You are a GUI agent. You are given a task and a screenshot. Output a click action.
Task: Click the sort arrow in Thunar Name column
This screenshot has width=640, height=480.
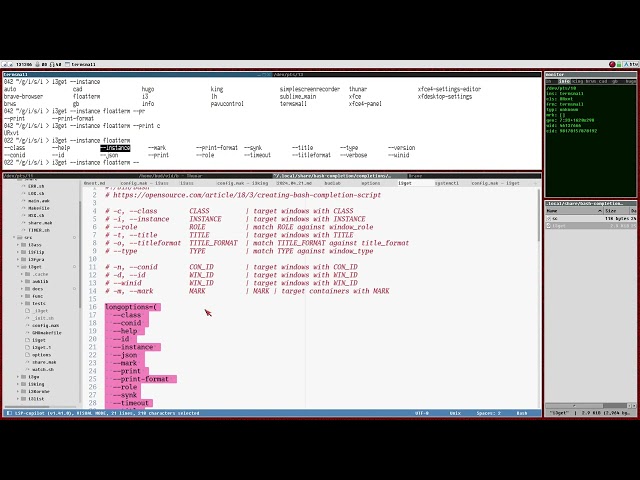(x=600, y=211)
